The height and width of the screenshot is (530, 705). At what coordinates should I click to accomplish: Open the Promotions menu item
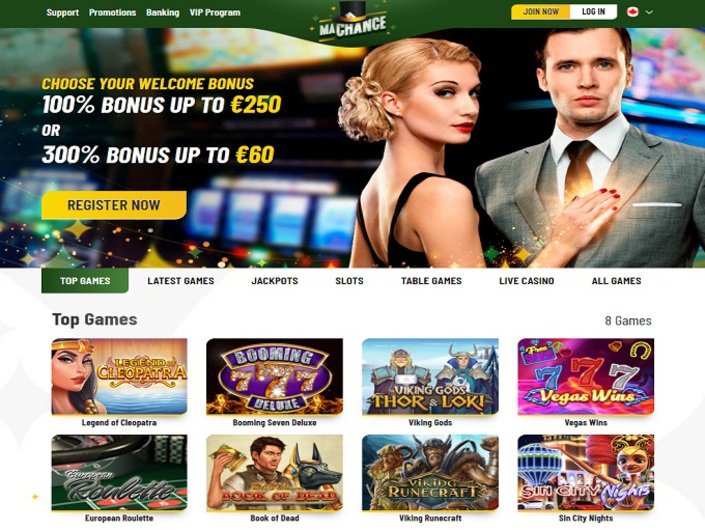point(112,13)
